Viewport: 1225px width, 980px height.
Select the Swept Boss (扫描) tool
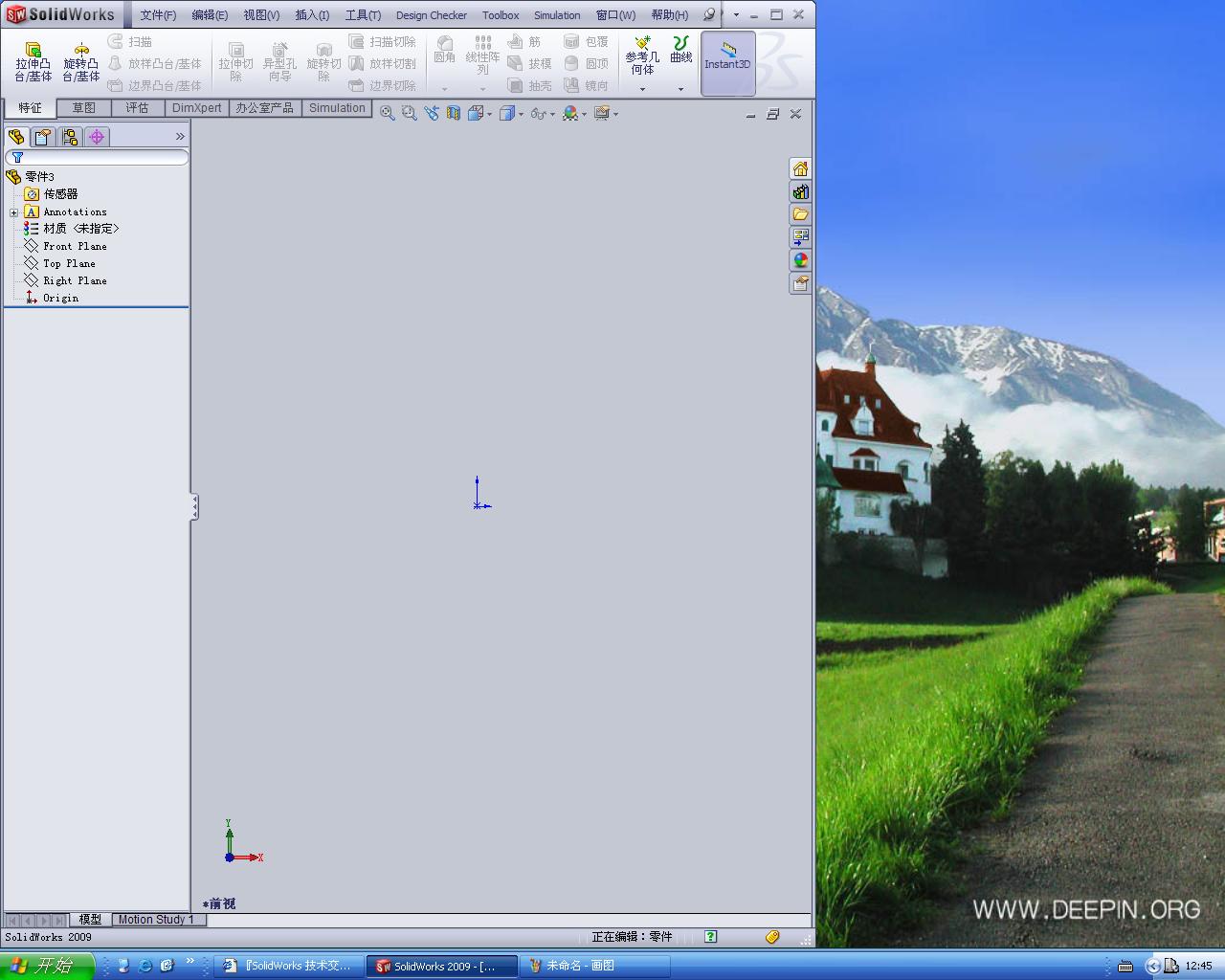[x=130, y=42]
